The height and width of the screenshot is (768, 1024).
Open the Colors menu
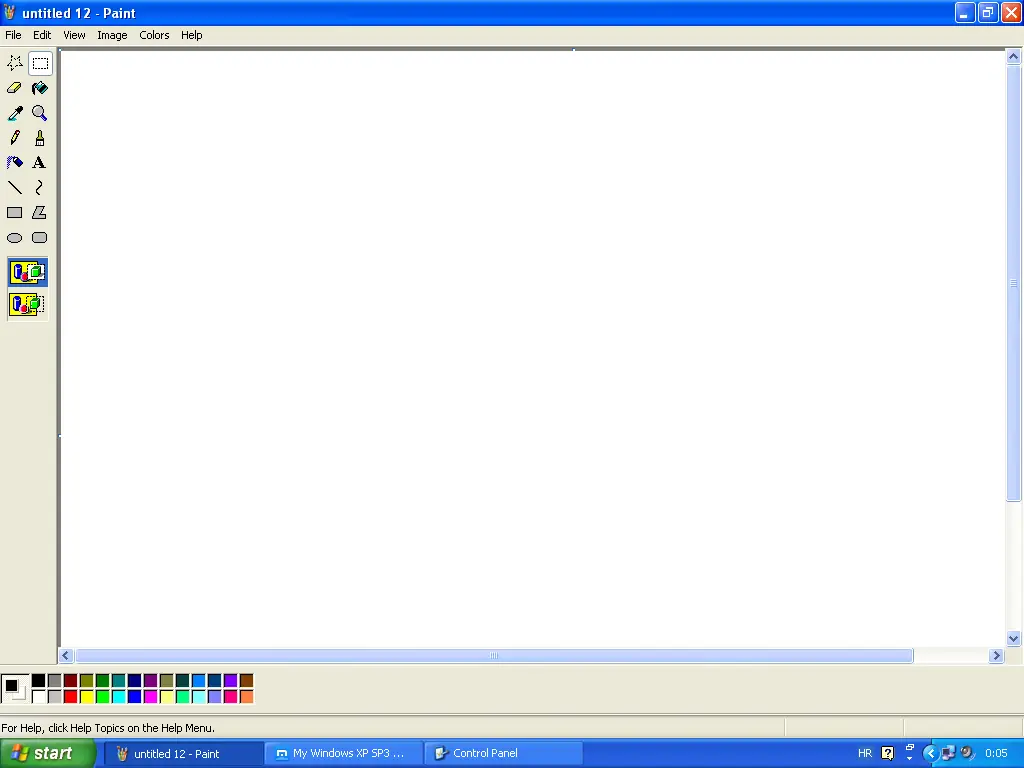coord(154,35)
